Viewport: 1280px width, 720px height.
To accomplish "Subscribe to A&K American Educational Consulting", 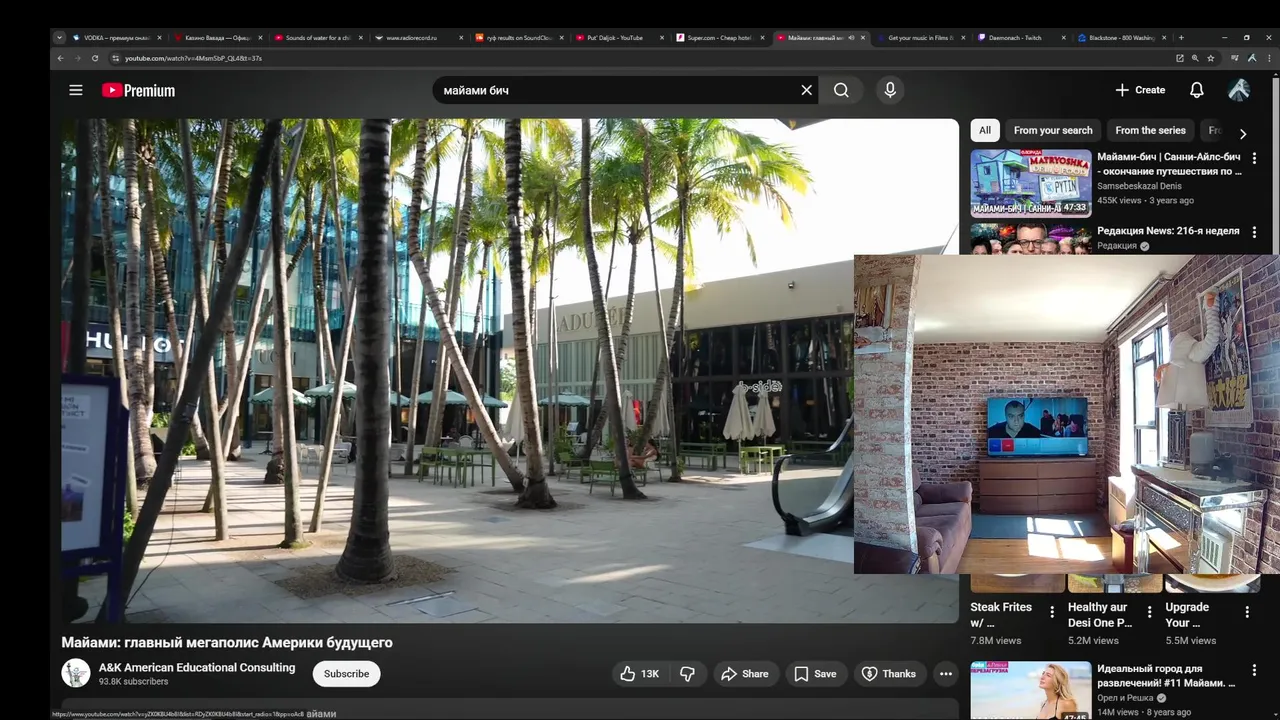I will pos(346,674).
